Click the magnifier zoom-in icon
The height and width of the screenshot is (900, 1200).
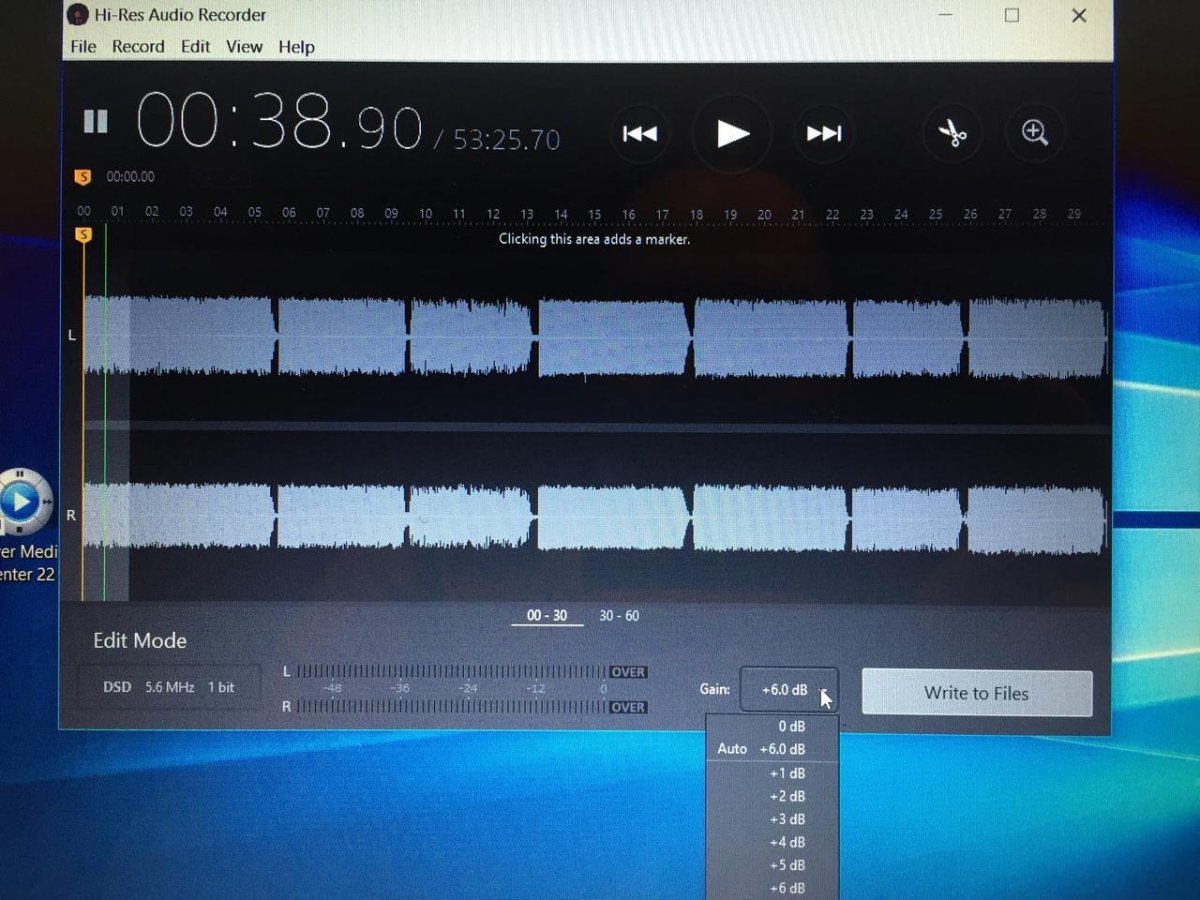click(x=1034, y=133)
